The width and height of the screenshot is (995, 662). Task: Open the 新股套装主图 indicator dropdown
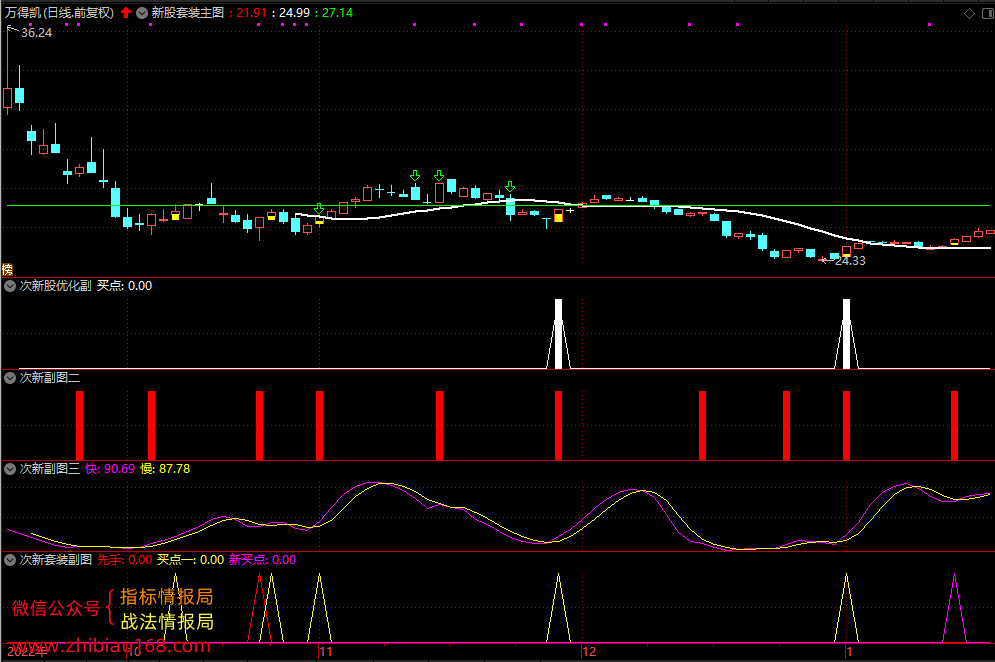[142, 13]
